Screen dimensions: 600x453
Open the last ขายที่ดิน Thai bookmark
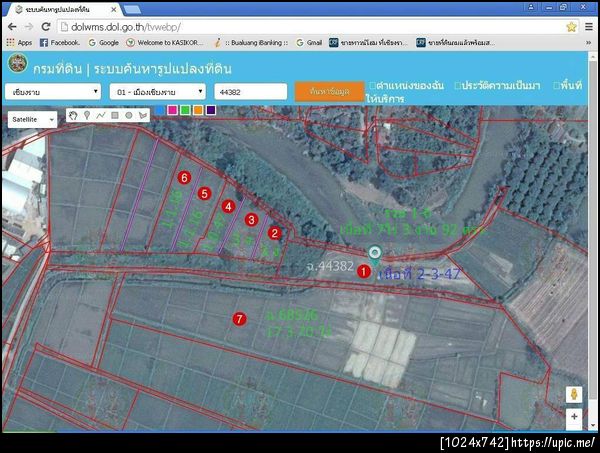(455, 42)
